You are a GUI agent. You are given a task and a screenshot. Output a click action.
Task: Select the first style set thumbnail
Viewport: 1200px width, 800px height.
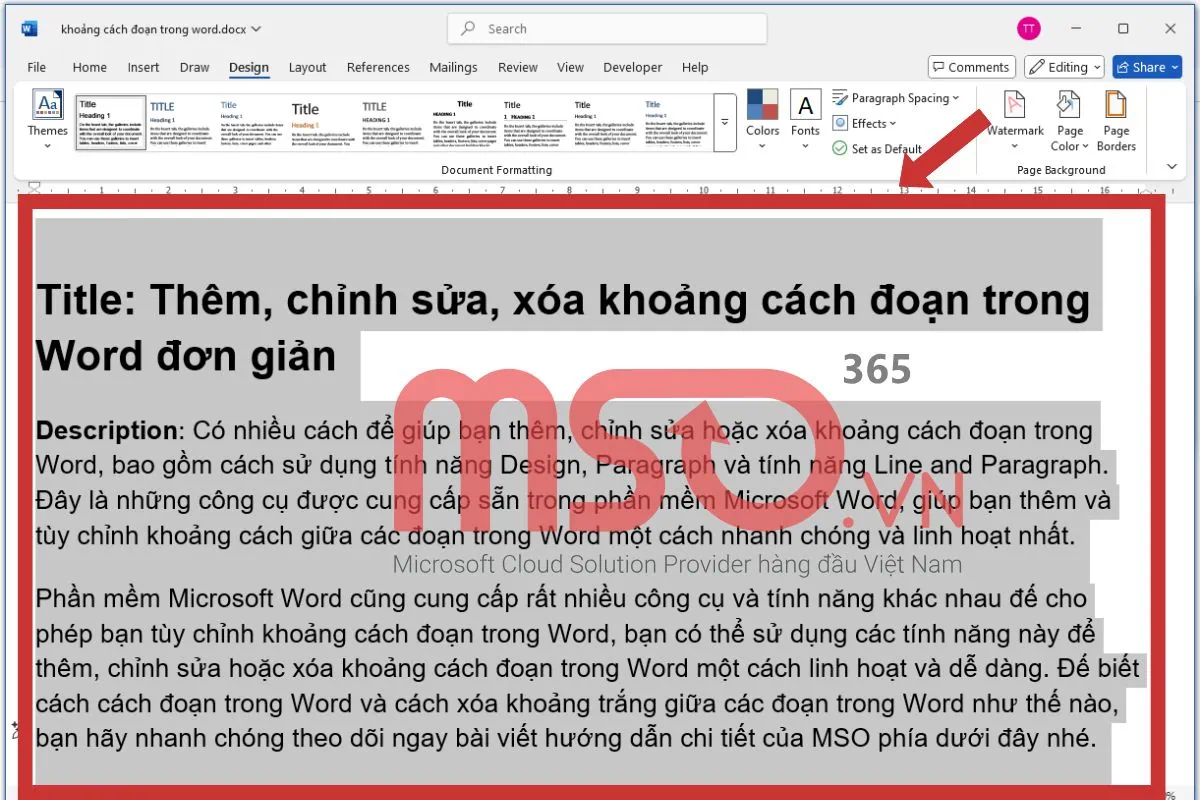[110, 123]
